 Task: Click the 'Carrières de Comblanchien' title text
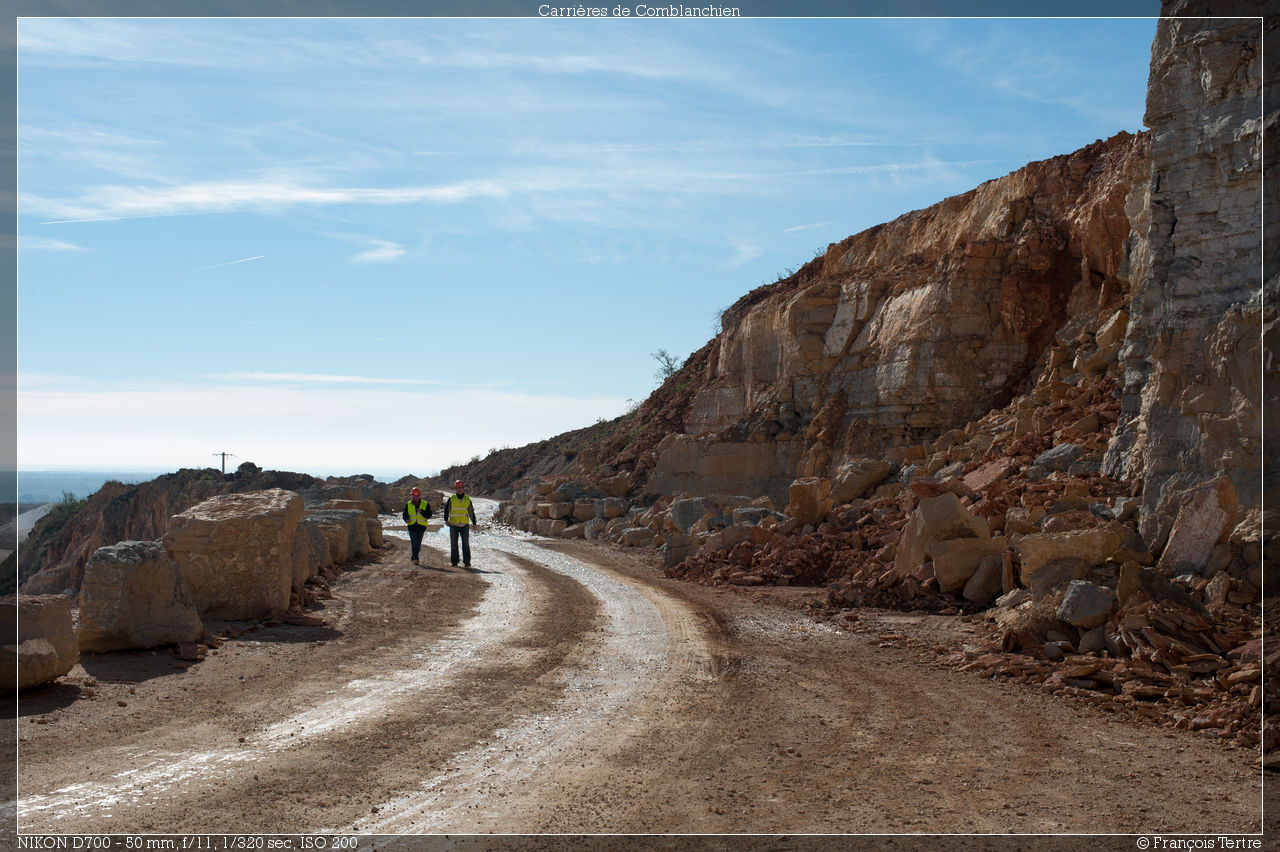pyautogui.click(x=639, y=10)
